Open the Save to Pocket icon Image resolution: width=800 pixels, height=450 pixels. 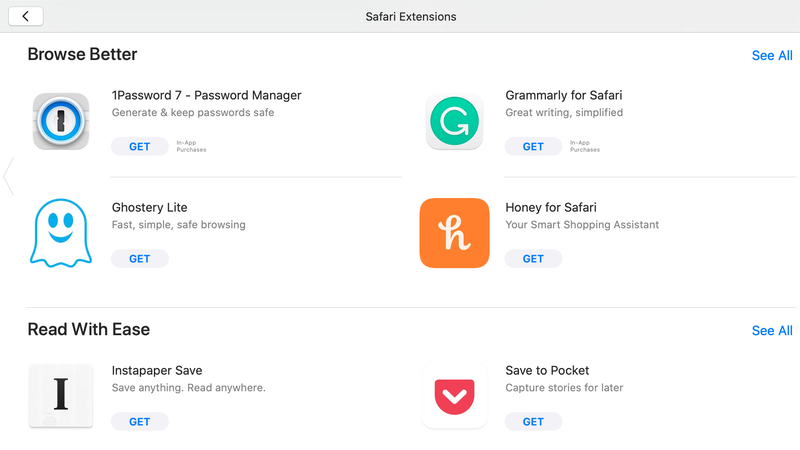click(x=454, y=396)
